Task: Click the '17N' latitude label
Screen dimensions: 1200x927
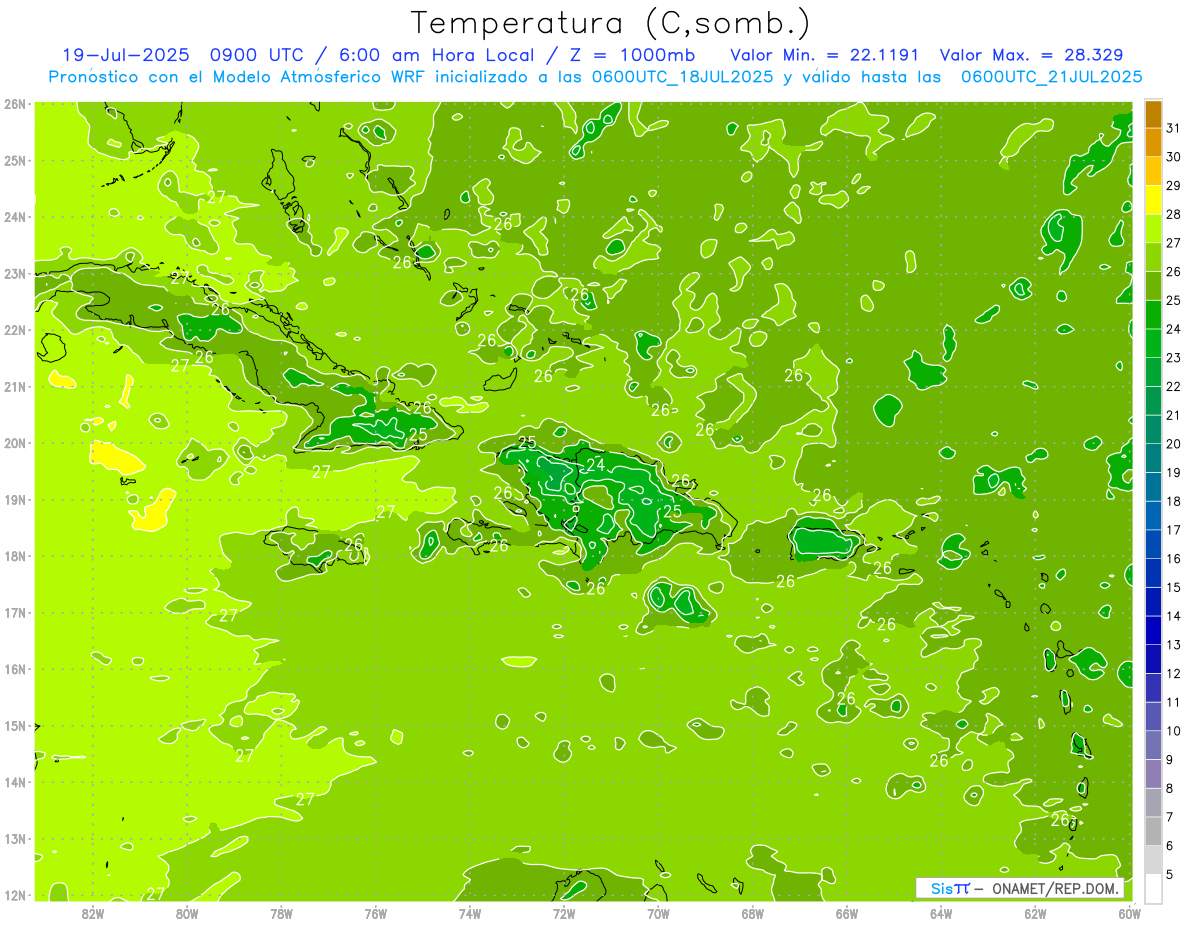Action: click(x=14, y=612)
